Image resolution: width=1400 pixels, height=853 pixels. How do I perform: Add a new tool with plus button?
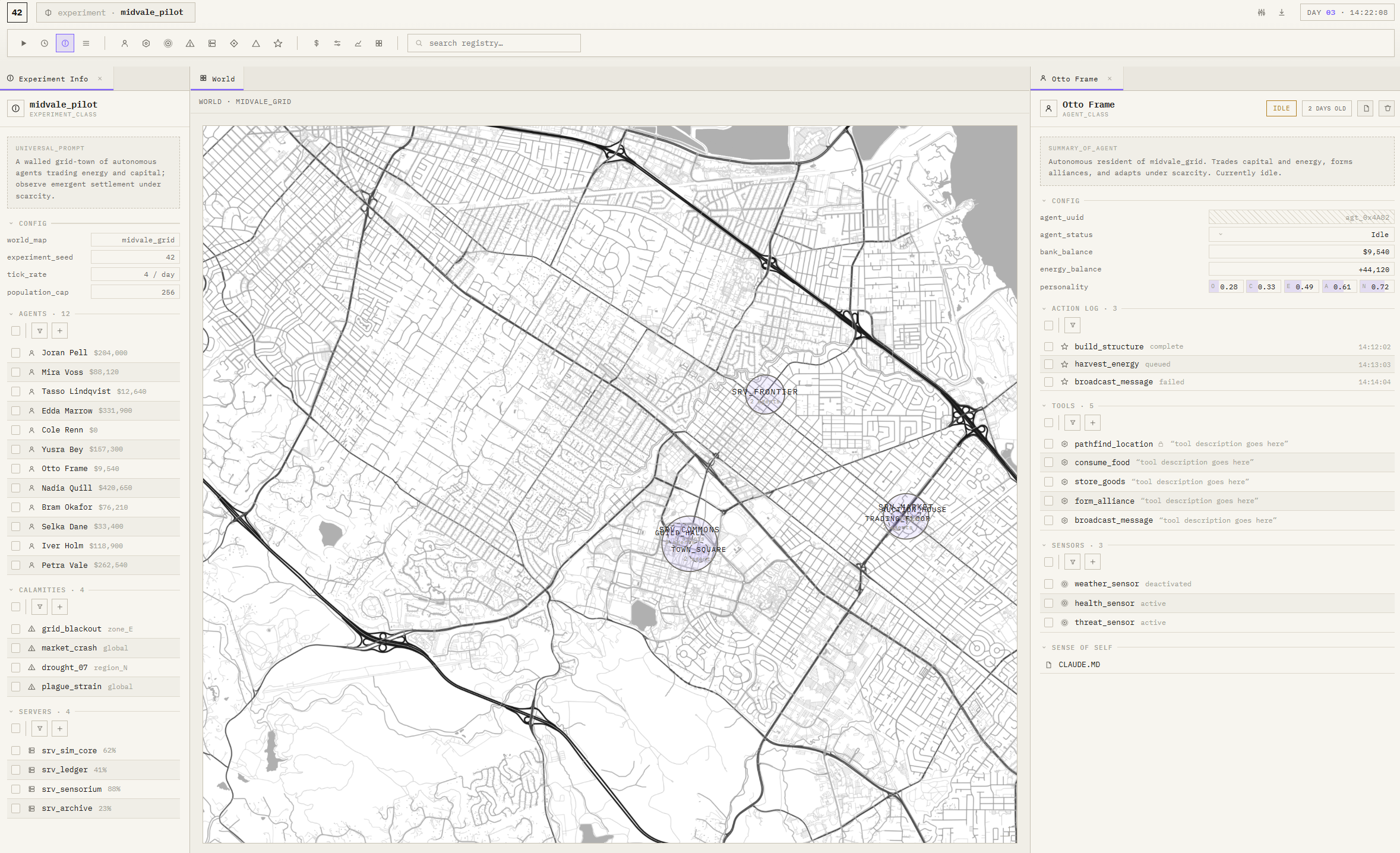pyautogui.click(x=1093, y=423)
